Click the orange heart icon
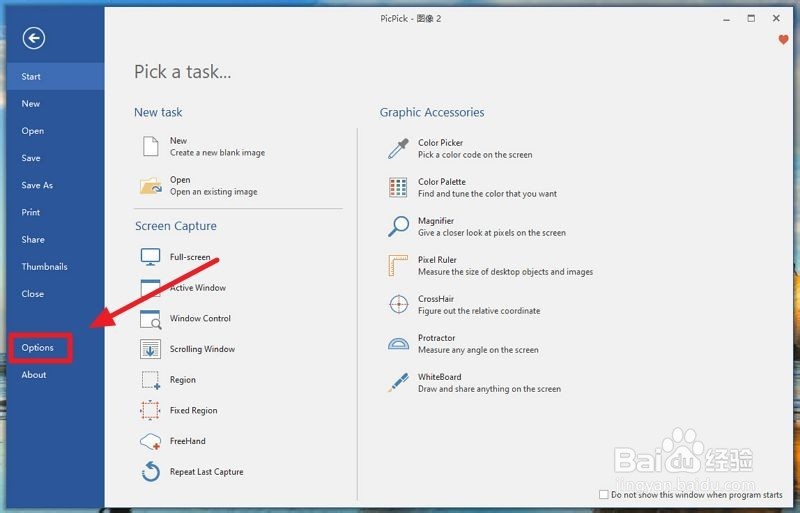 [783, 39]
